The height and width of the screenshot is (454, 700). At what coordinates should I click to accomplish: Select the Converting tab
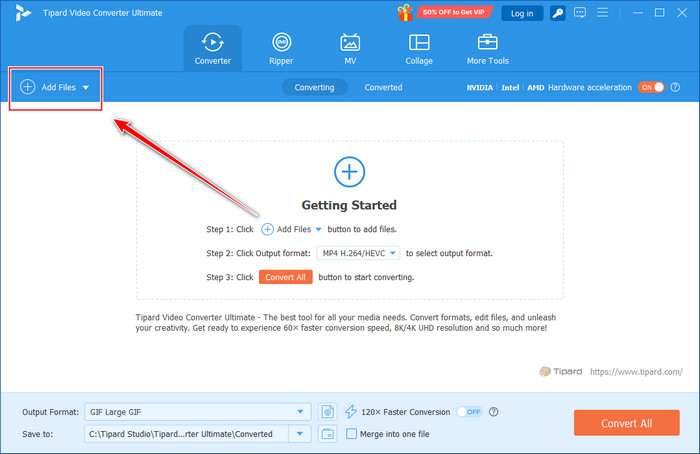(314, 87)
